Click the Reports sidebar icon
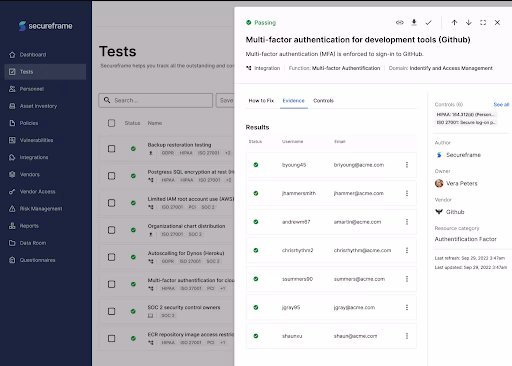Viewport: 512px width, 366px height. tap(12, 226)
